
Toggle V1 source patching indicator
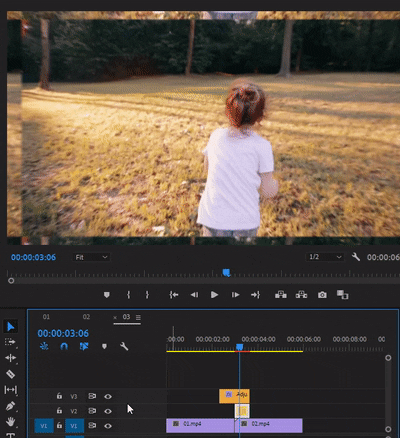(x=44, y=426)
